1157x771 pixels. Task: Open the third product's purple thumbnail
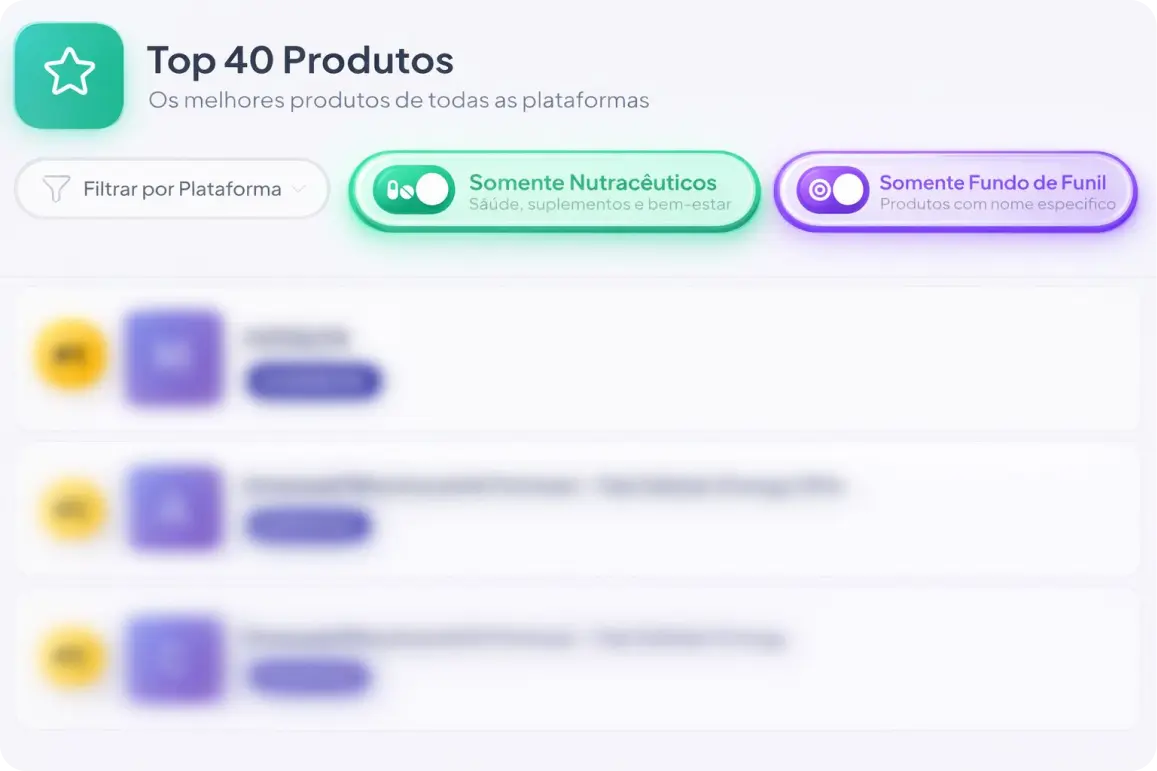pos(174,658)
